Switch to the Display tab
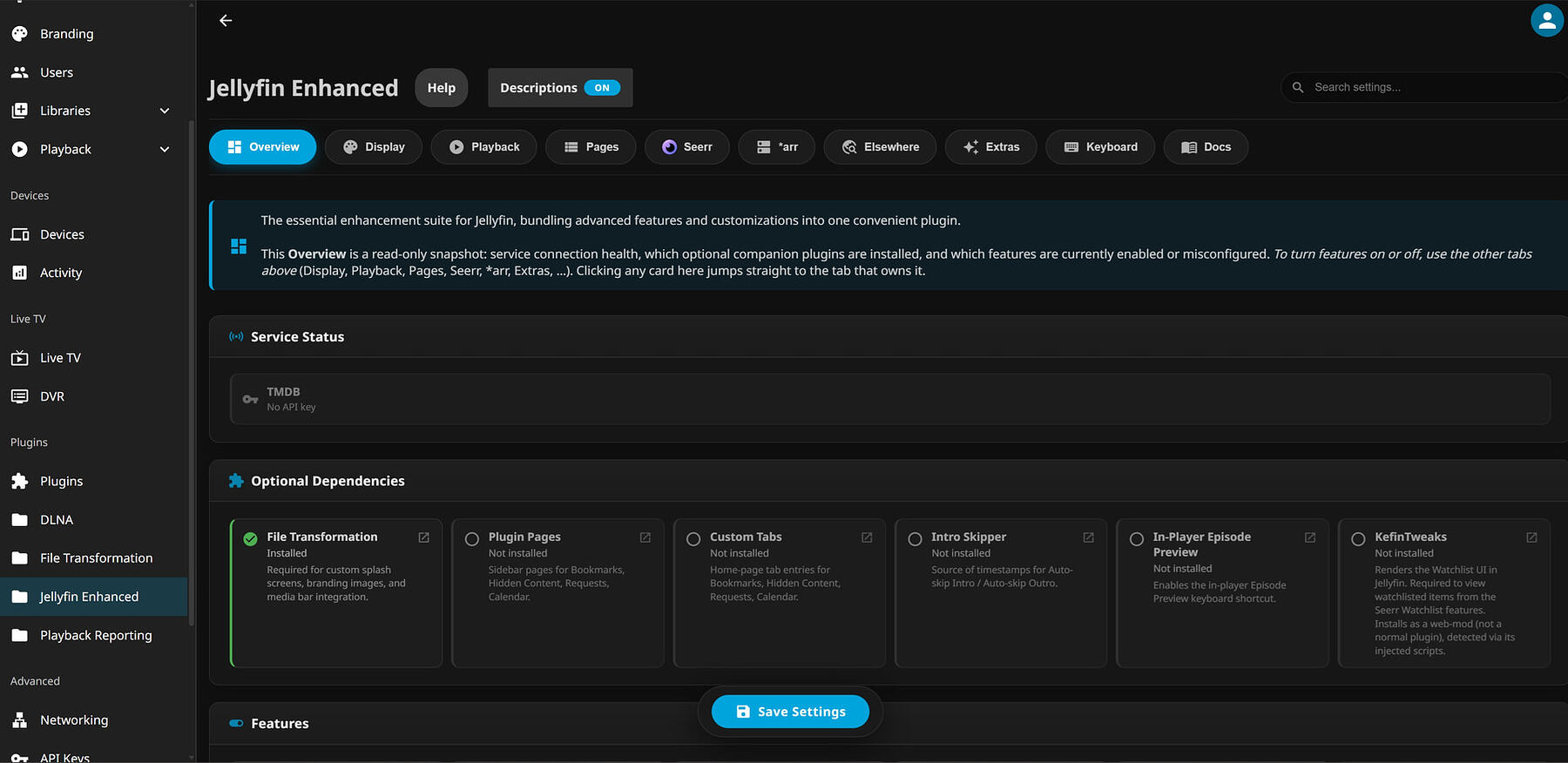 click(374, 147)
